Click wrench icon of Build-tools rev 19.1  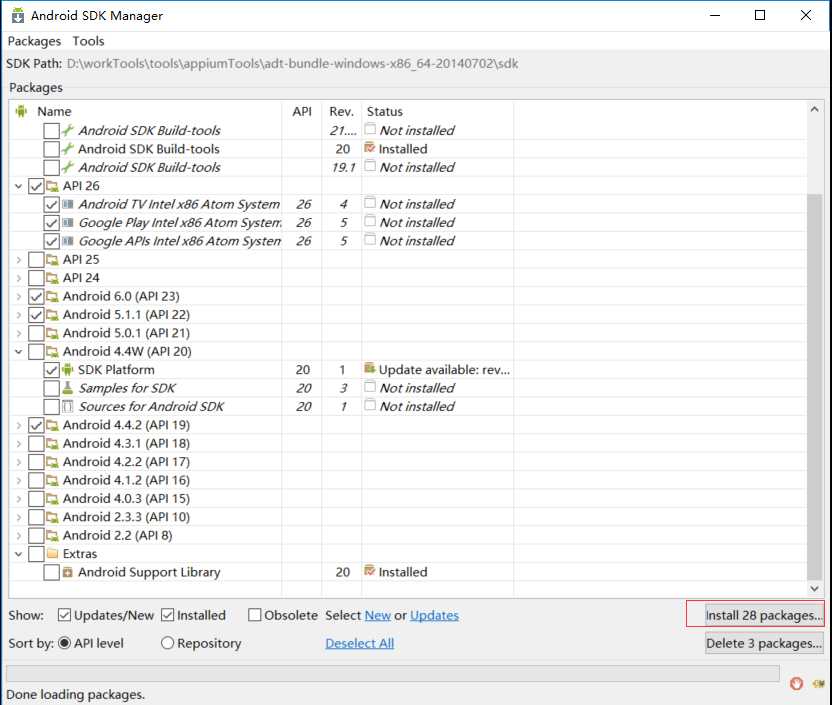pyautogui.click(x=68, y=167)
